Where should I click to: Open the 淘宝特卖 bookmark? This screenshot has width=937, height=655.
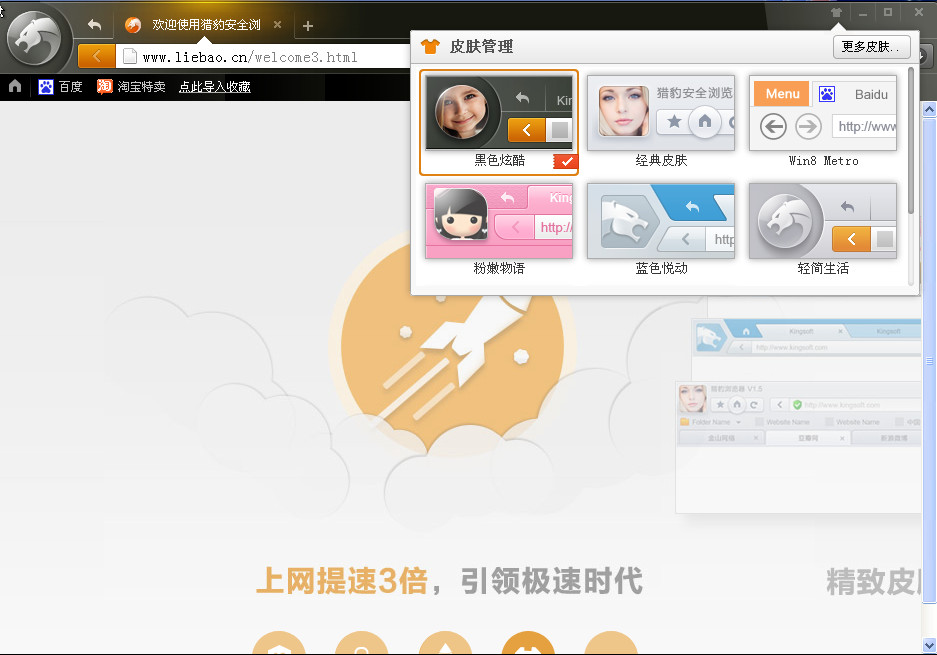(141, 87)
